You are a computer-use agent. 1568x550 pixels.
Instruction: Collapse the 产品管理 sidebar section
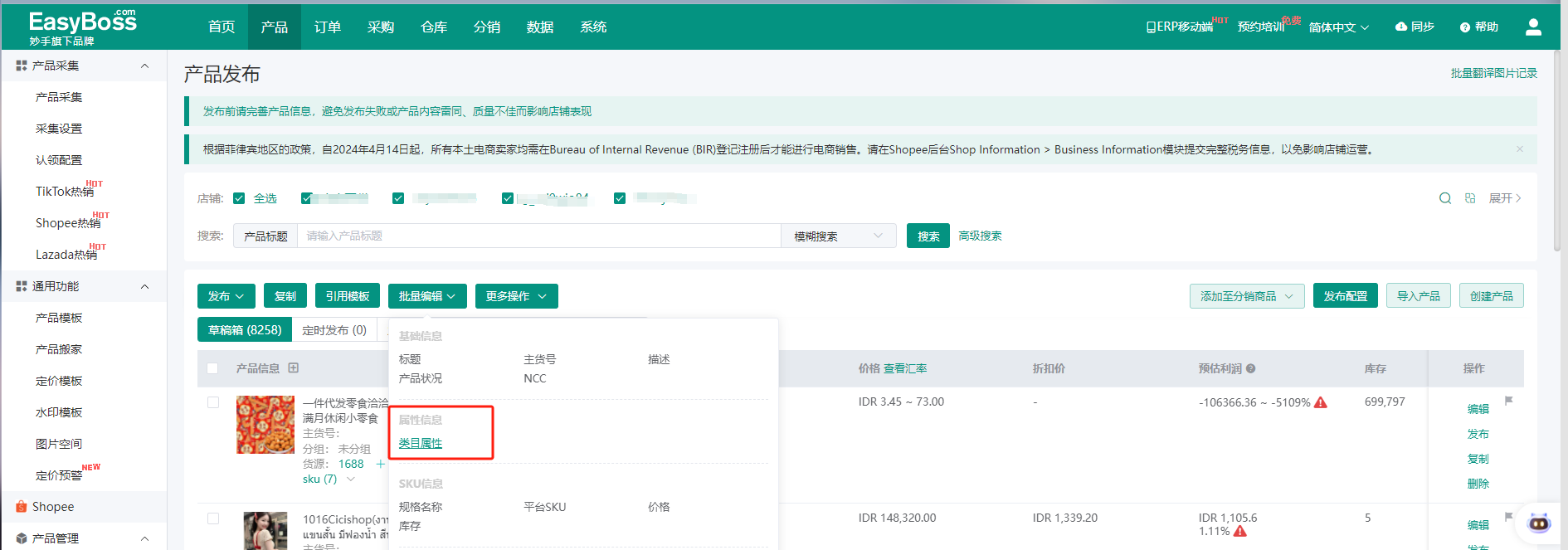[145, 538]
